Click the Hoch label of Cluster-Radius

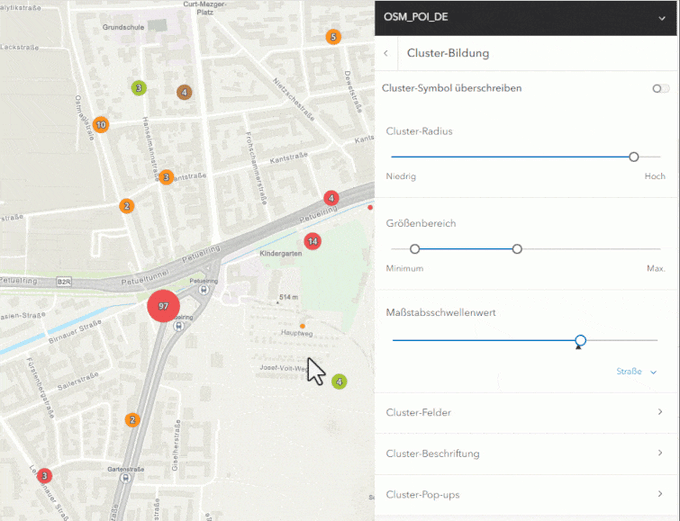tap(654, 176)
